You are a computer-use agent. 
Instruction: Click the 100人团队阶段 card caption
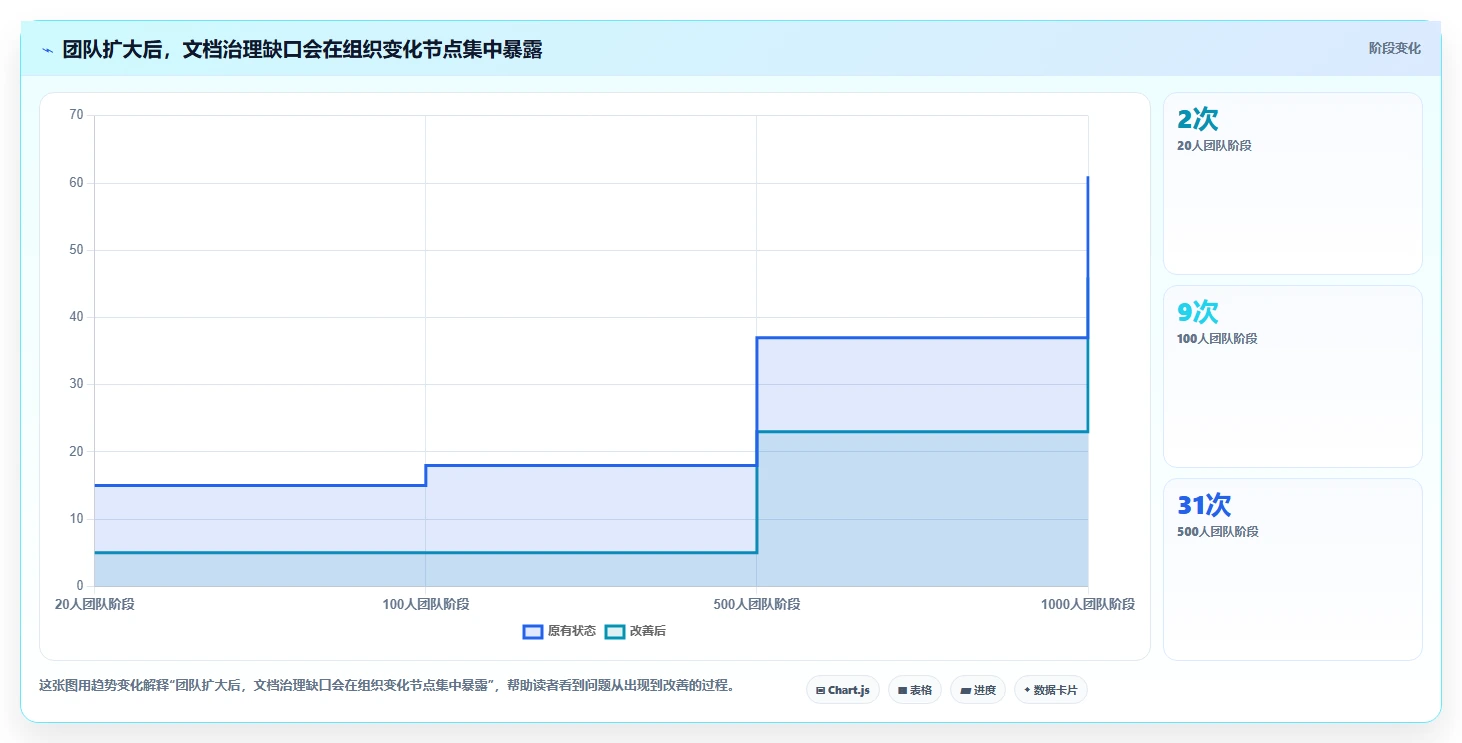1217,339
